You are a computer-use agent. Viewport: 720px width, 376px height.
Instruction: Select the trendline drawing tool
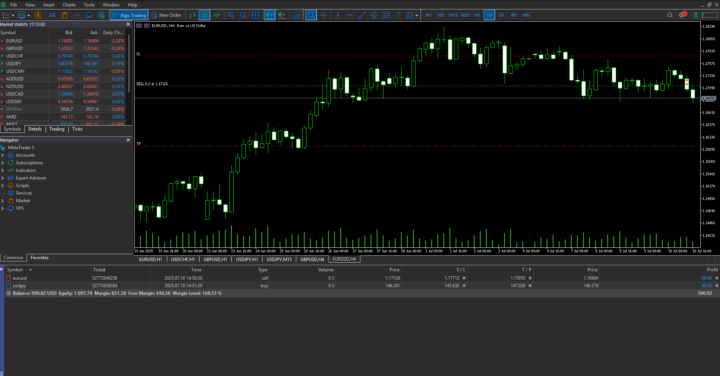pyautogui.click(x=362, y=15)
